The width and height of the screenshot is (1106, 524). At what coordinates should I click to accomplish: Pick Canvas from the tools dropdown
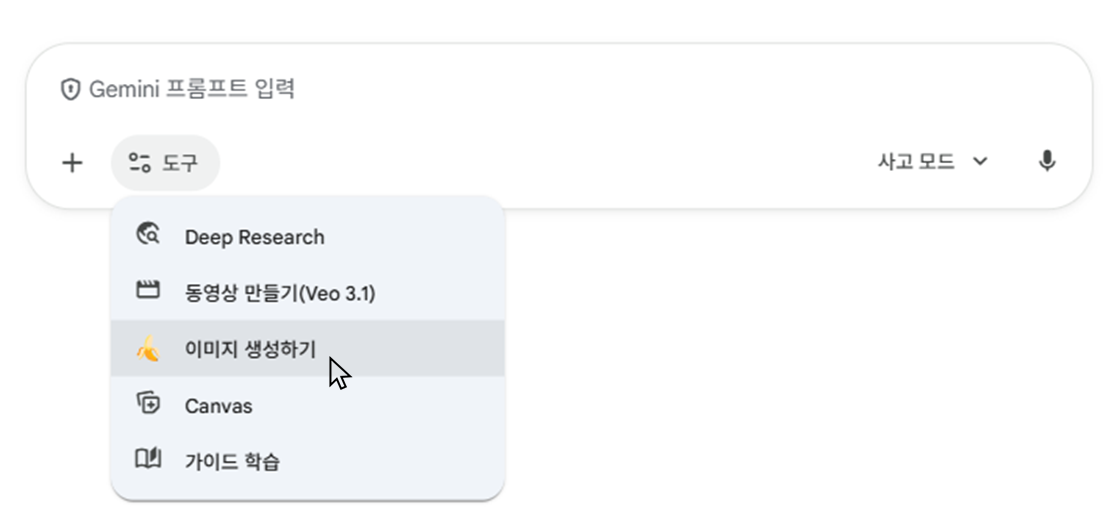click(x=218, y=406)
